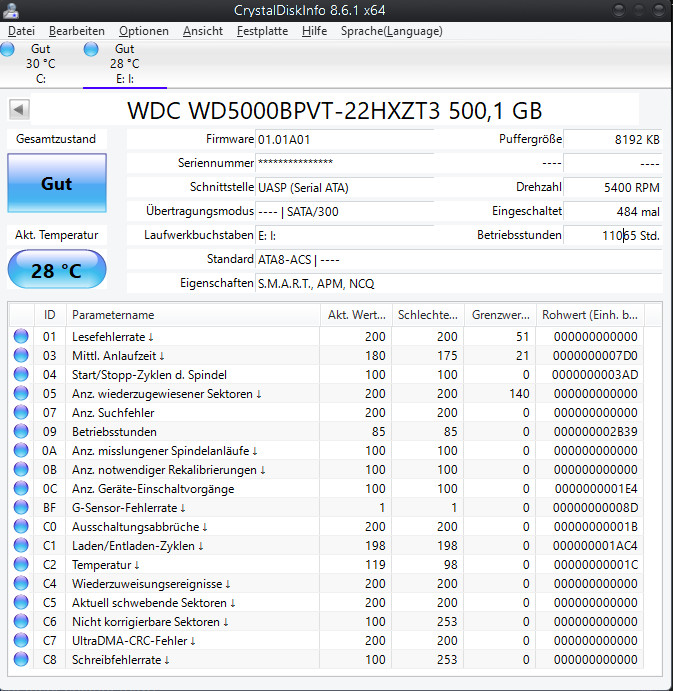Image resolution: width=673 pixels, height=691 pixels.
Task: Click raw value 000000001AC4 of Laden/Entladen-Zyklen
Action: pos(595,546)
